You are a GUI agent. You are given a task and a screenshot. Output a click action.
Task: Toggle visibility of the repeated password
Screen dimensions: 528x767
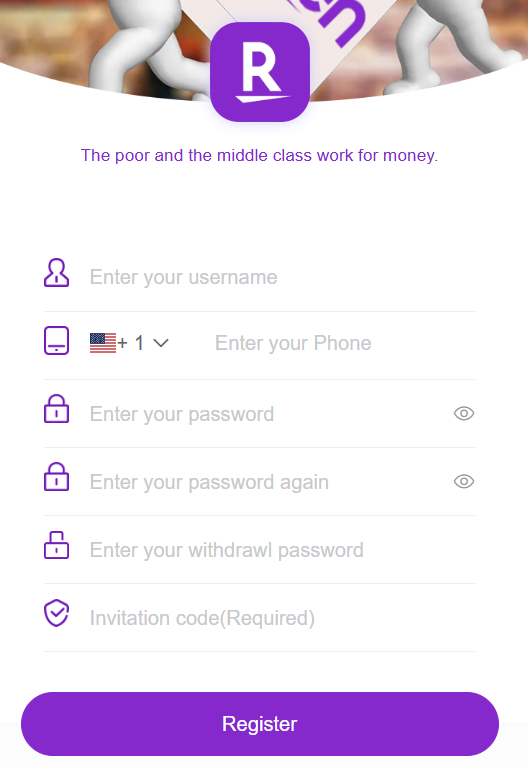tap(463, 482)
